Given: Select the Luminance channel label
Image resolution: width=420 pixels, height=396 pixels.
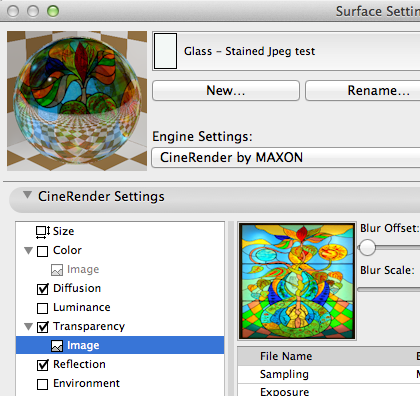Looking at the screenshot, I should [82, 307].
